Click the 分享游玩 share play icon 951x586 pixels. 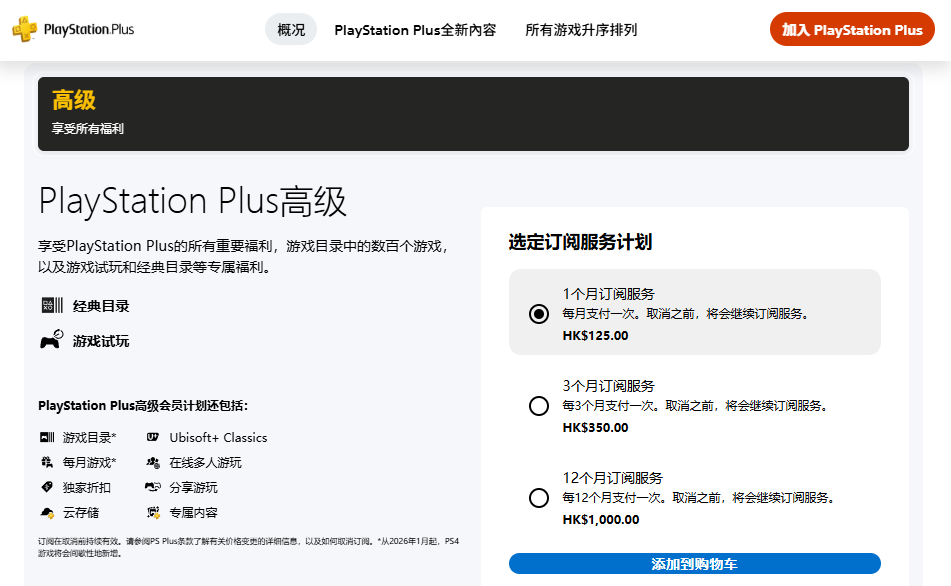(153, 487)
